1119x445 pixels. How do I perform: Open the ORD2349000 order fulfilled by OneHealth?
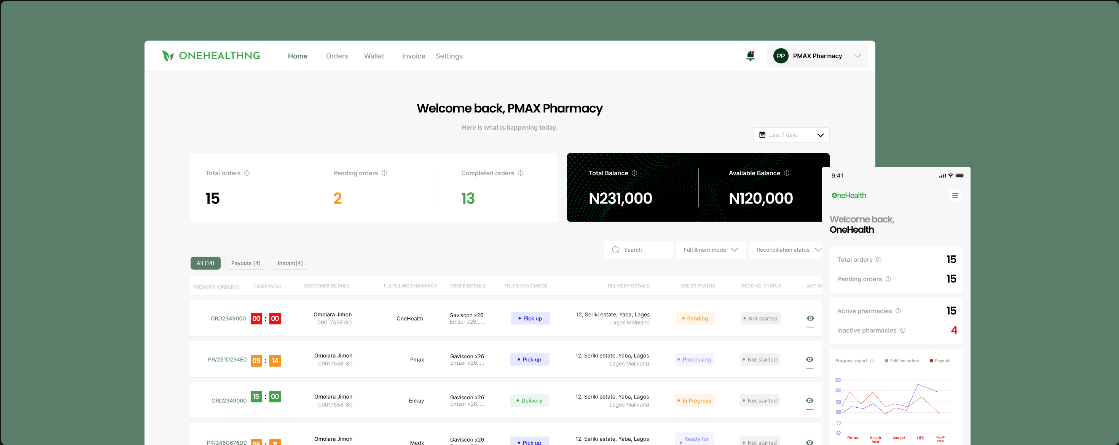(228, 319)
